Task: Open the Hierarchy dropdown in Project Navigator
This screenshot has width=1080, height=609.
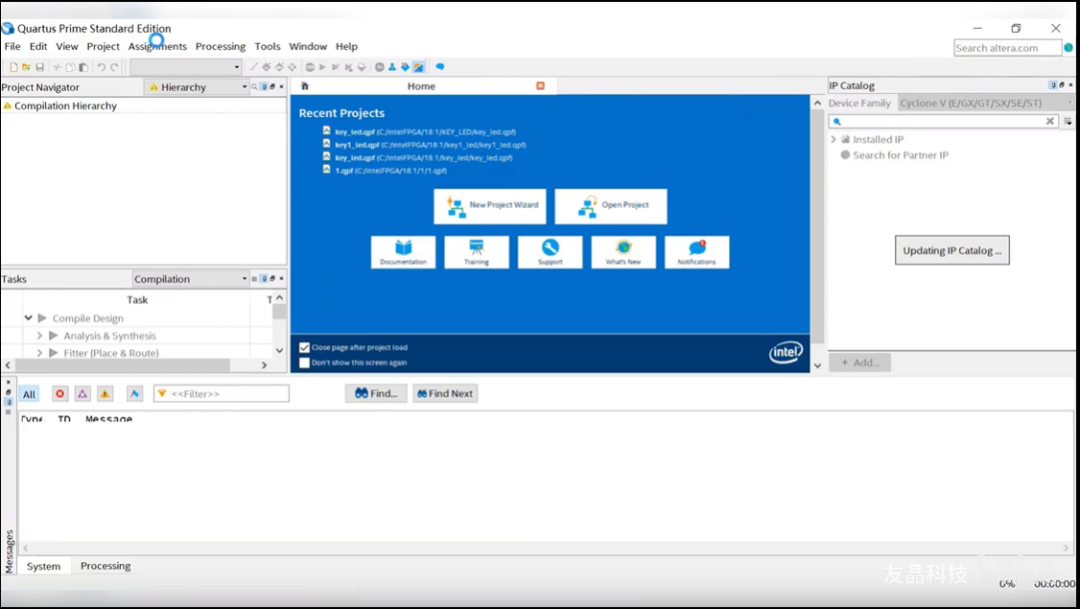Action: coord(196,87)
